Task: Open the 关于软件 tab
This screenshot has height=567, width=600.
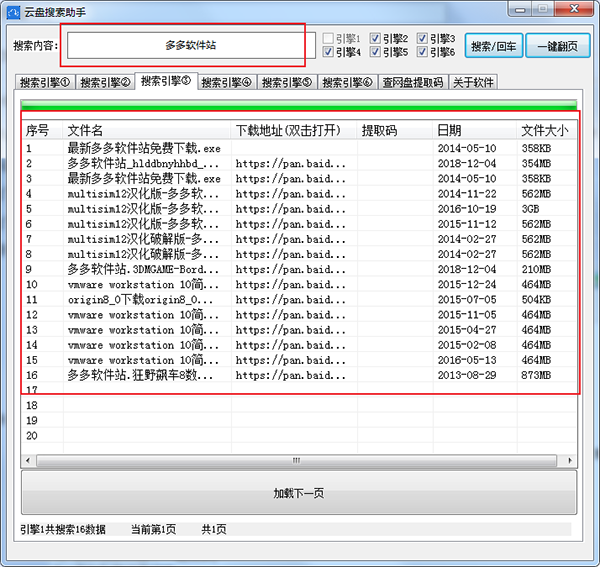Action: pos(473,82)
